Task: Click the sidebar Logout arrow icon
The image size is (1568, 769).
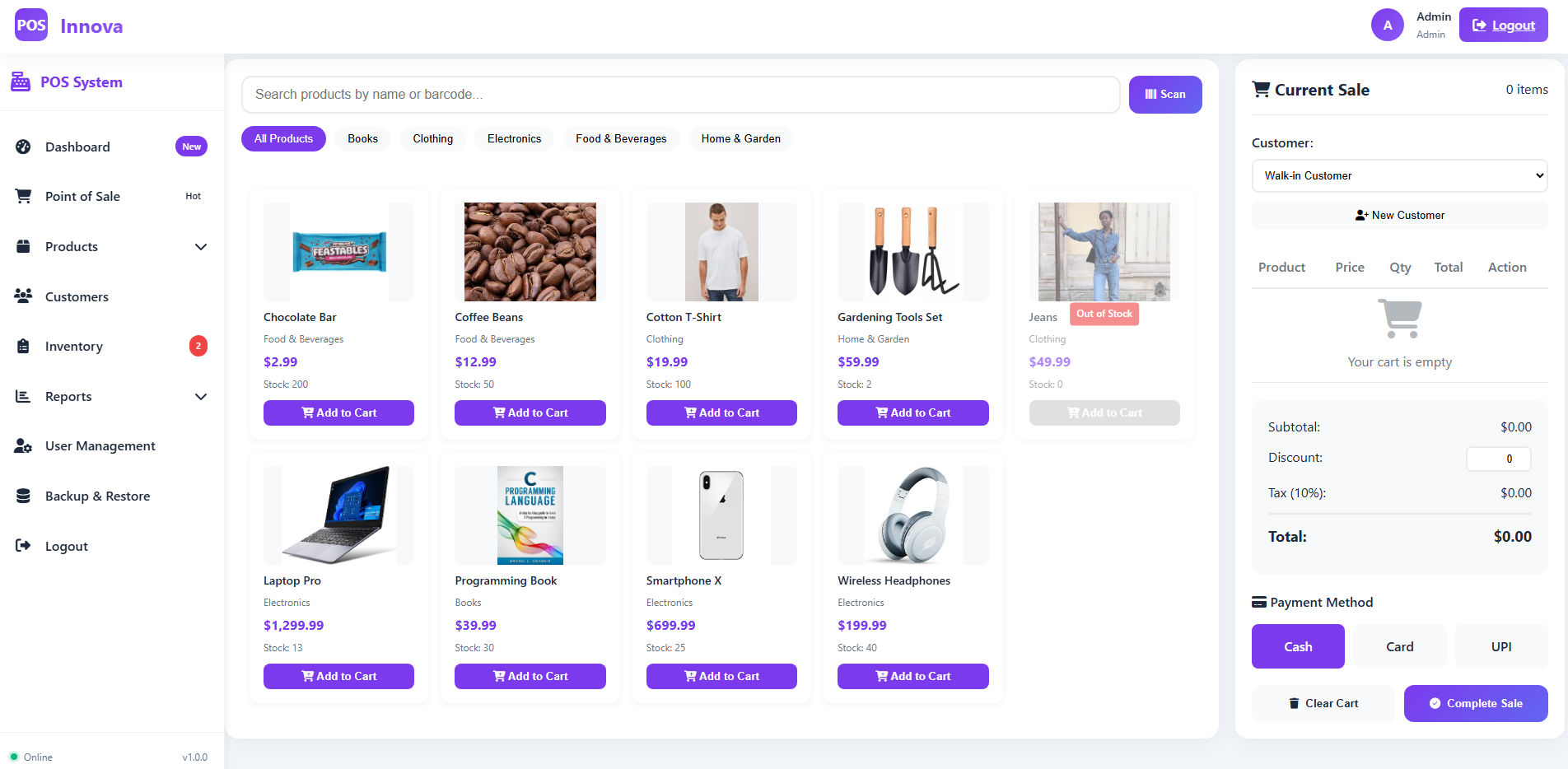Action: pyautogui.click(x=23, y=546)
